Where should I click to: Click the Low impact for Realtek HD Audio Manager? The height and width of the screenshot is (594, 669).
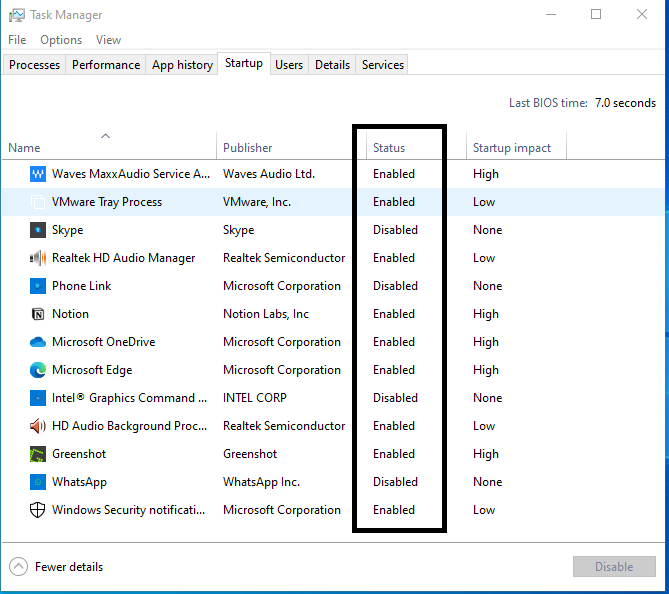484,258
